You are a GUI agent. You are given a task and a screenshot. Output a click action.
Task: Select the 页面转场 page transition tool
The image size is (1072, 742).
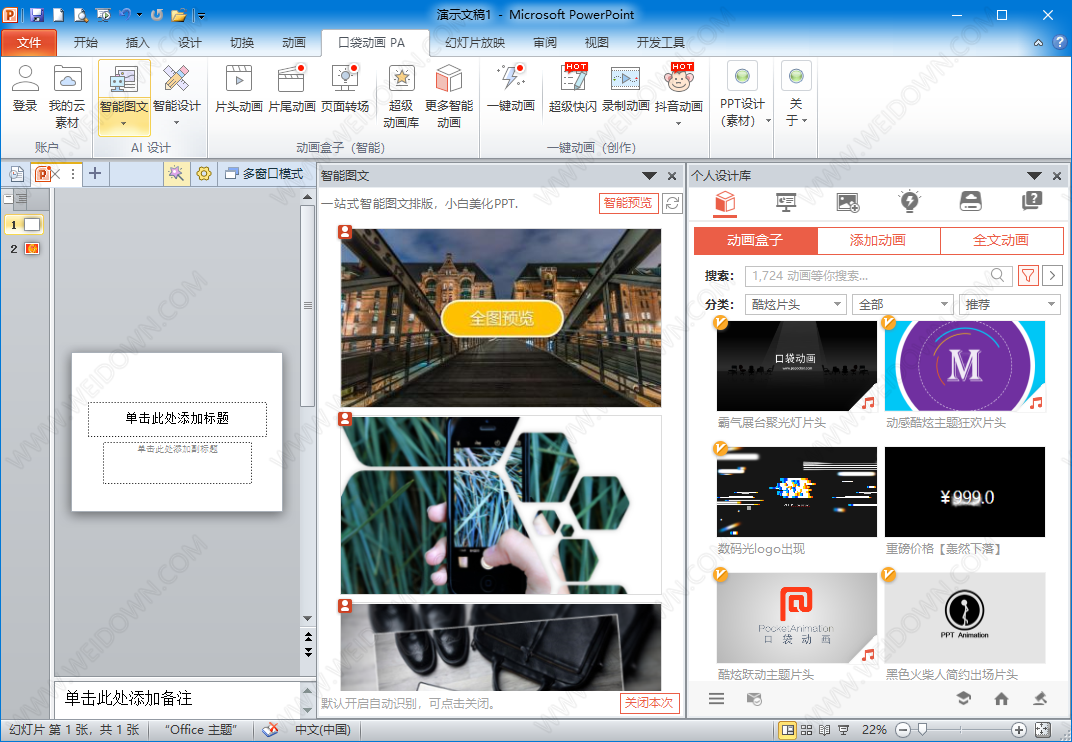345,89
